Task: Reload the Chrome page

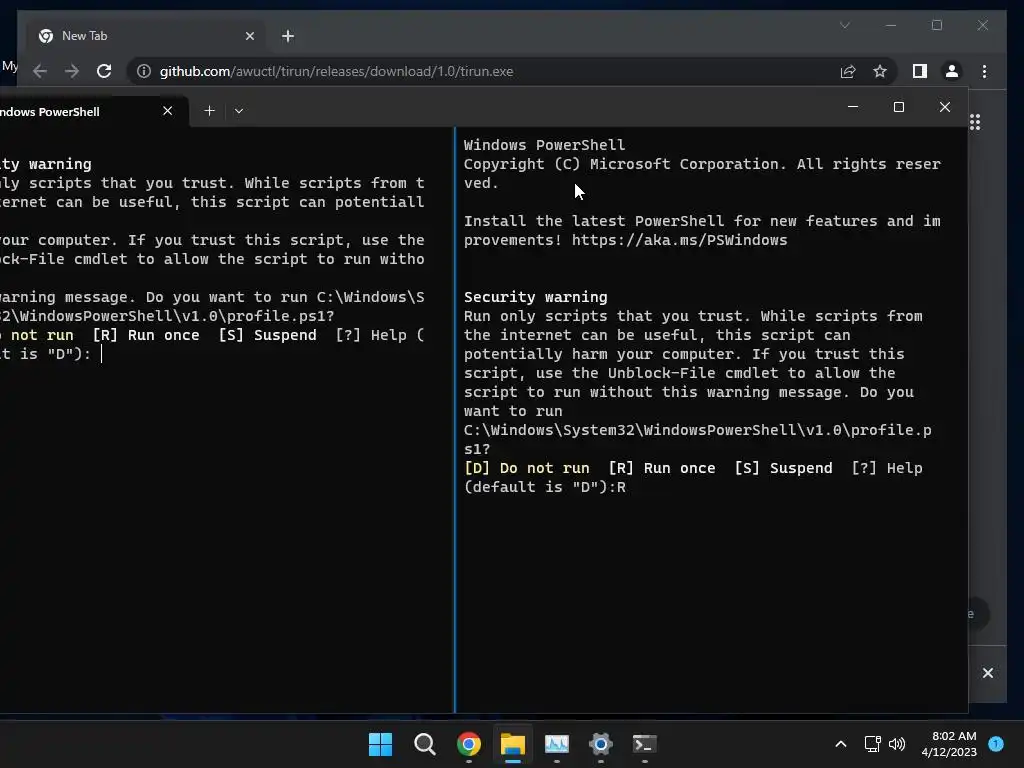Action: pyautogui.click(x=104, y=71)
